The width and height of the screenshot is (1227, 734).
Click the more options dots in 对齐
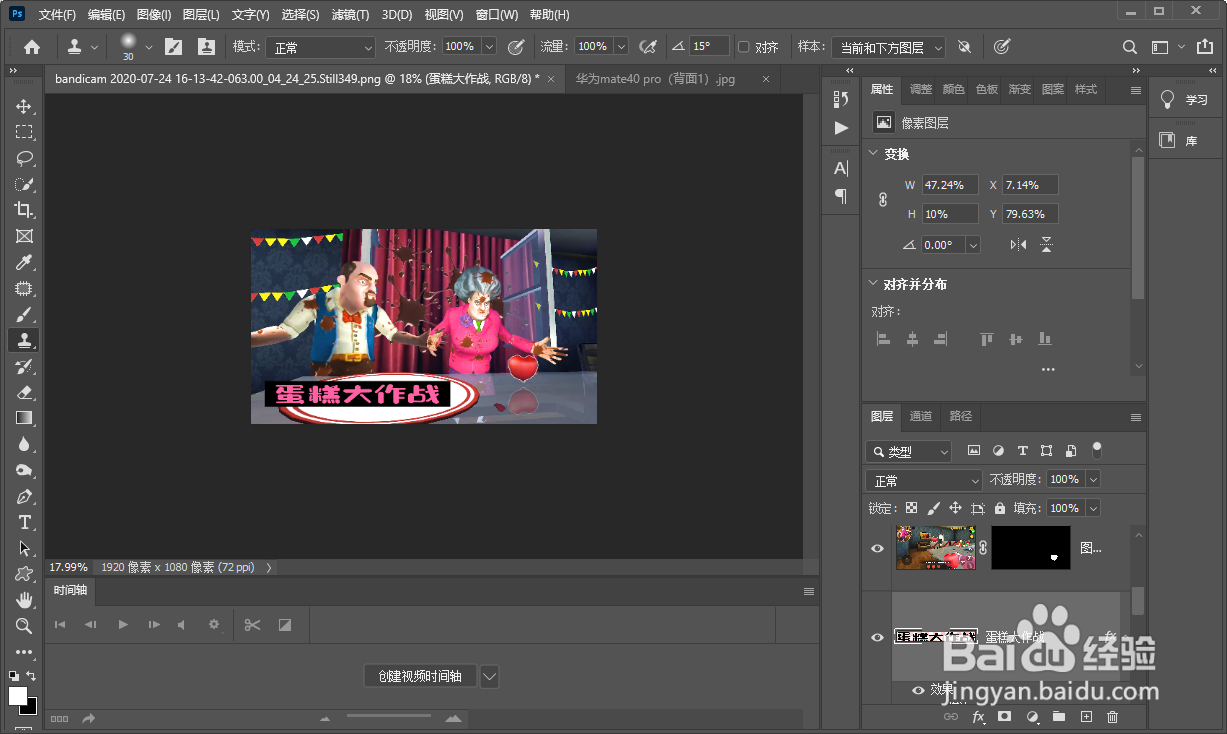pos(1047,369)
